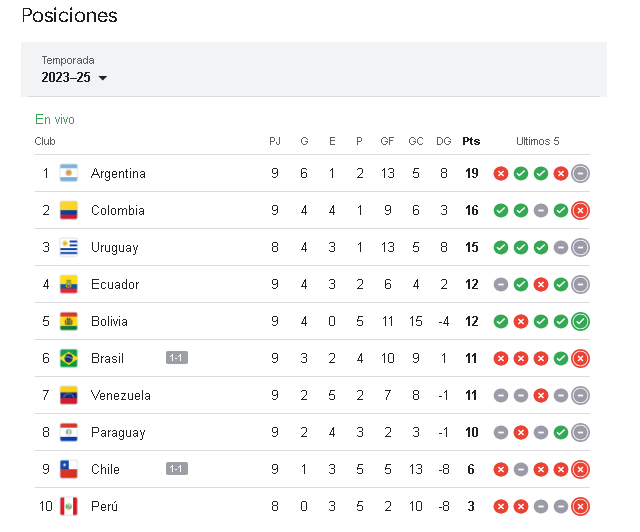Click the Colombia flag icon
This screenshot has width=640, height=532.
tap(69, 210)
